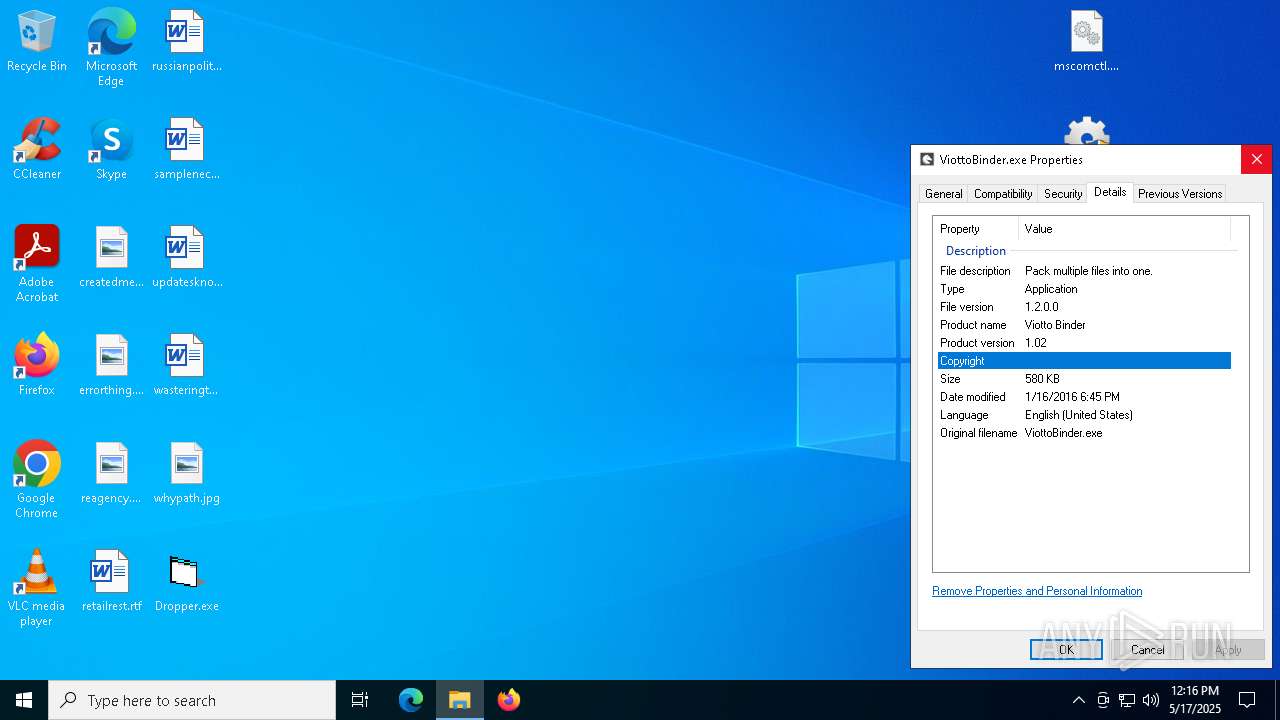Open Adobe Acrobat desktop shortcut

tap(37, 263)
